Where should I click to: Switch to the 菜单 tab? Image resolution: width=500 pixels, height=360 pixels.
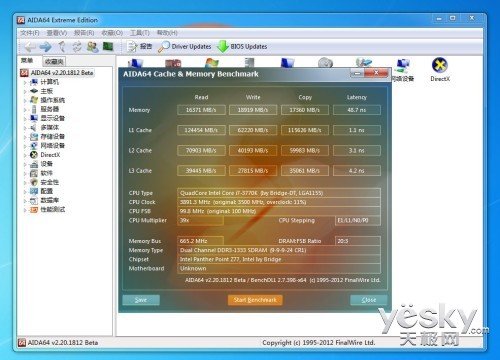[x=27, y=61]
